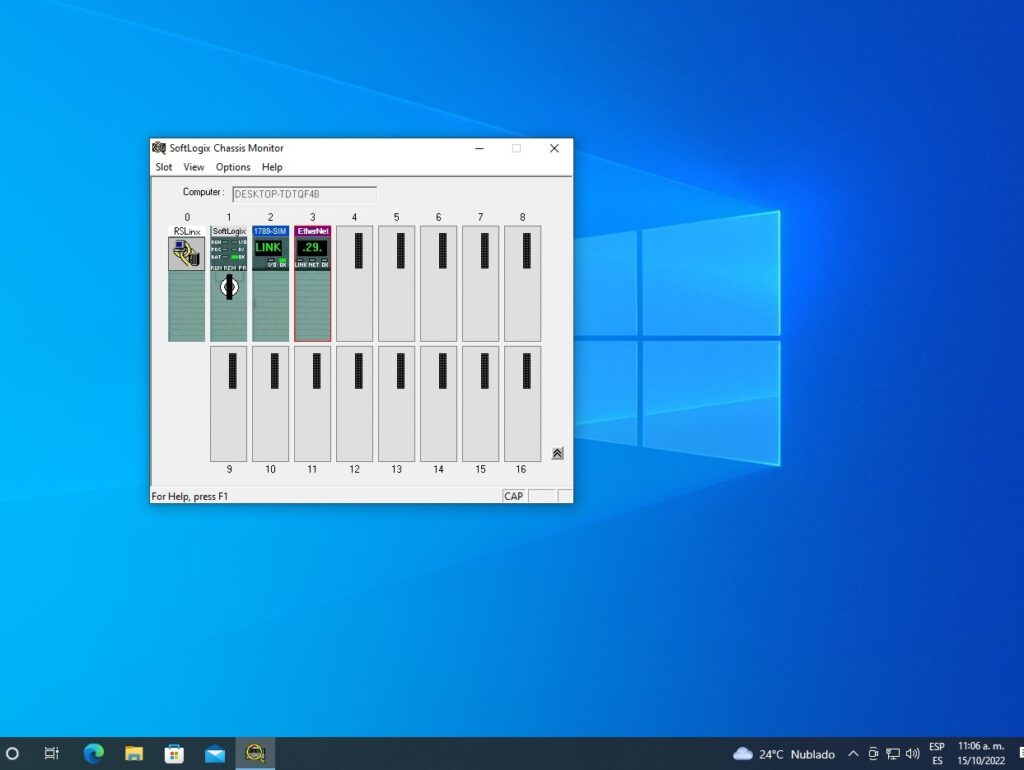
Task: Open the 1789-SIM module in slot 2
Action: click(x=270, y=310)
